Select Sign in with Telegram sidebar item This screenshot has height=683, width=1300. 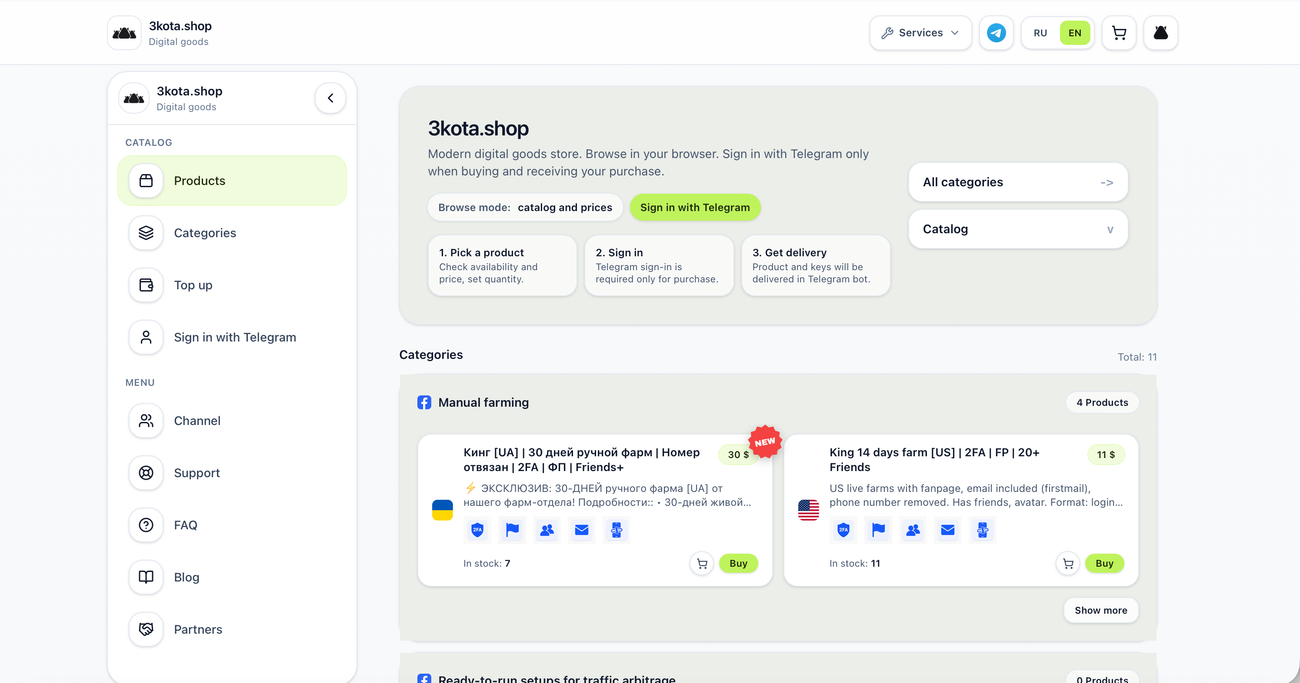tap(232, 337)
